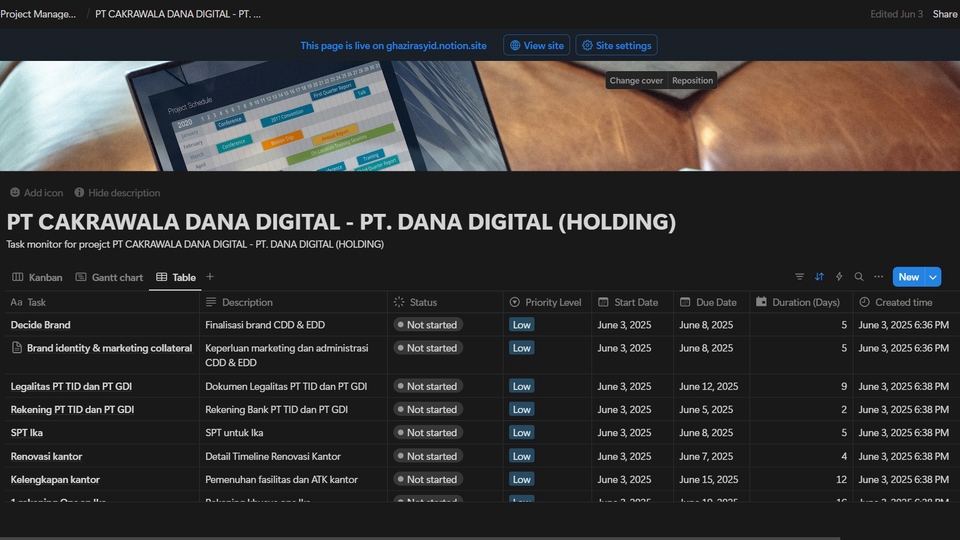Open Due Date column header menu
960x540 pixels.
pyautogui.click(x=711, y=302)
